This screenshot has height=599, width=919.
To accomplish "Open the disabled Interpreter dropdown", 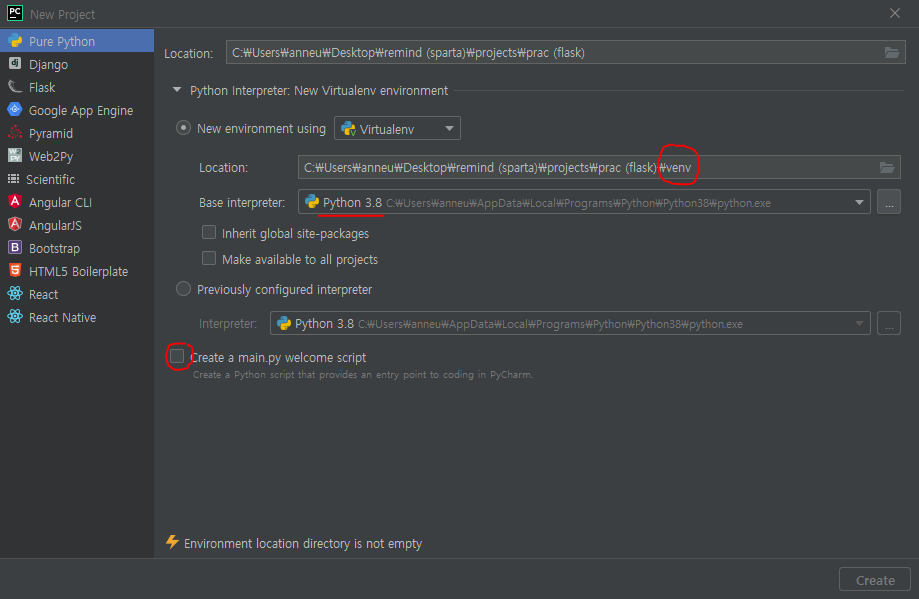I will coord(570,324).
